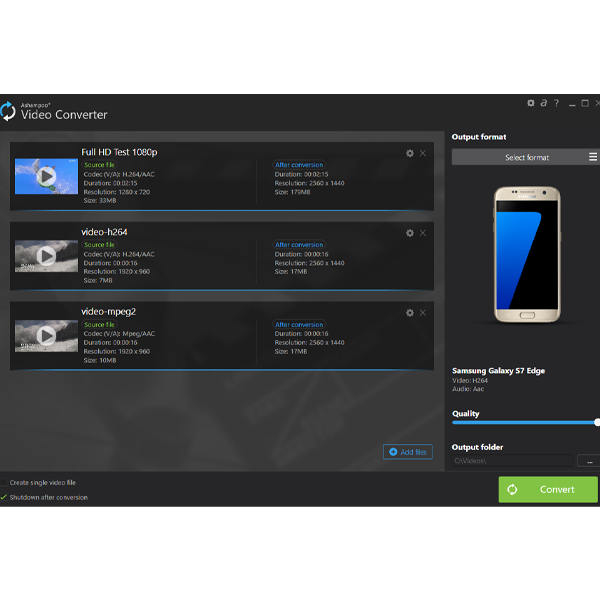Toggle Shutdown after conversion checkbox
Screen dimensions: 600x600
[x=3, y=497]
